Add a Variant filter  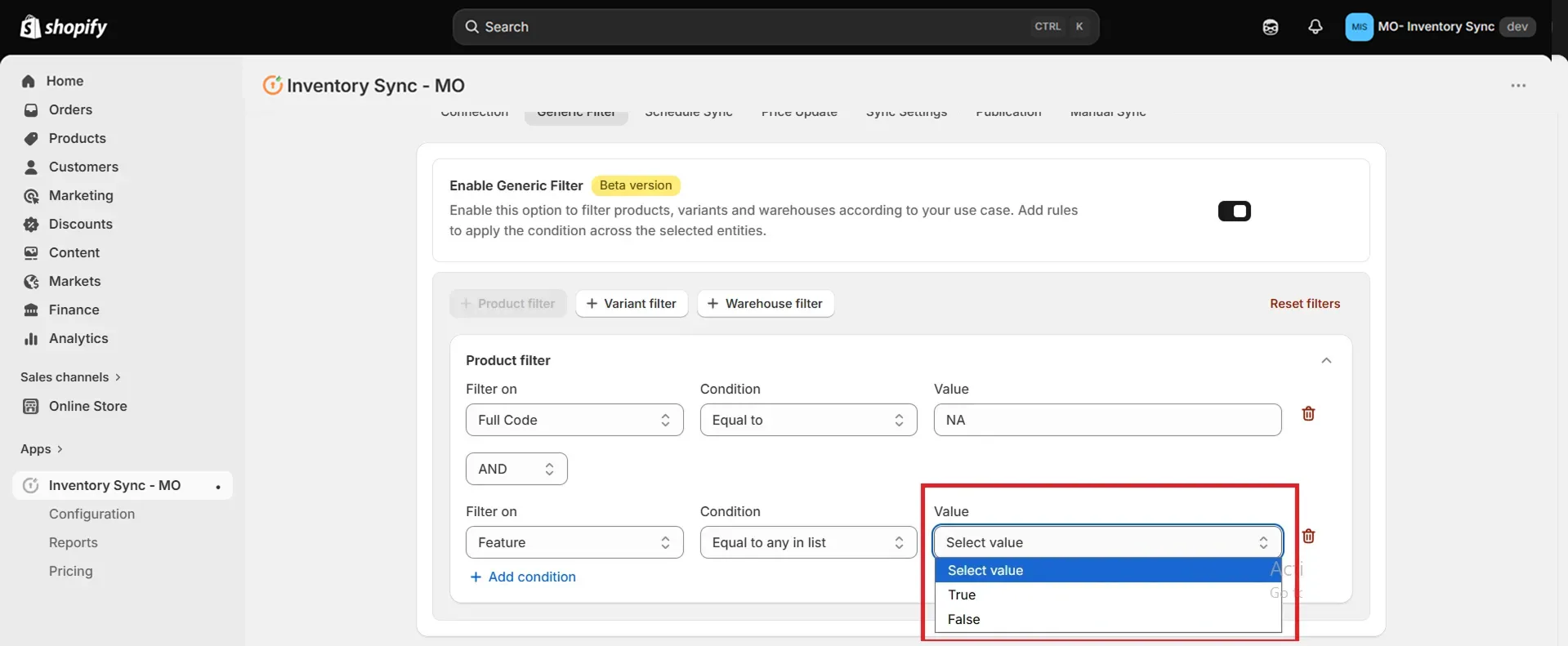[632, 304]
